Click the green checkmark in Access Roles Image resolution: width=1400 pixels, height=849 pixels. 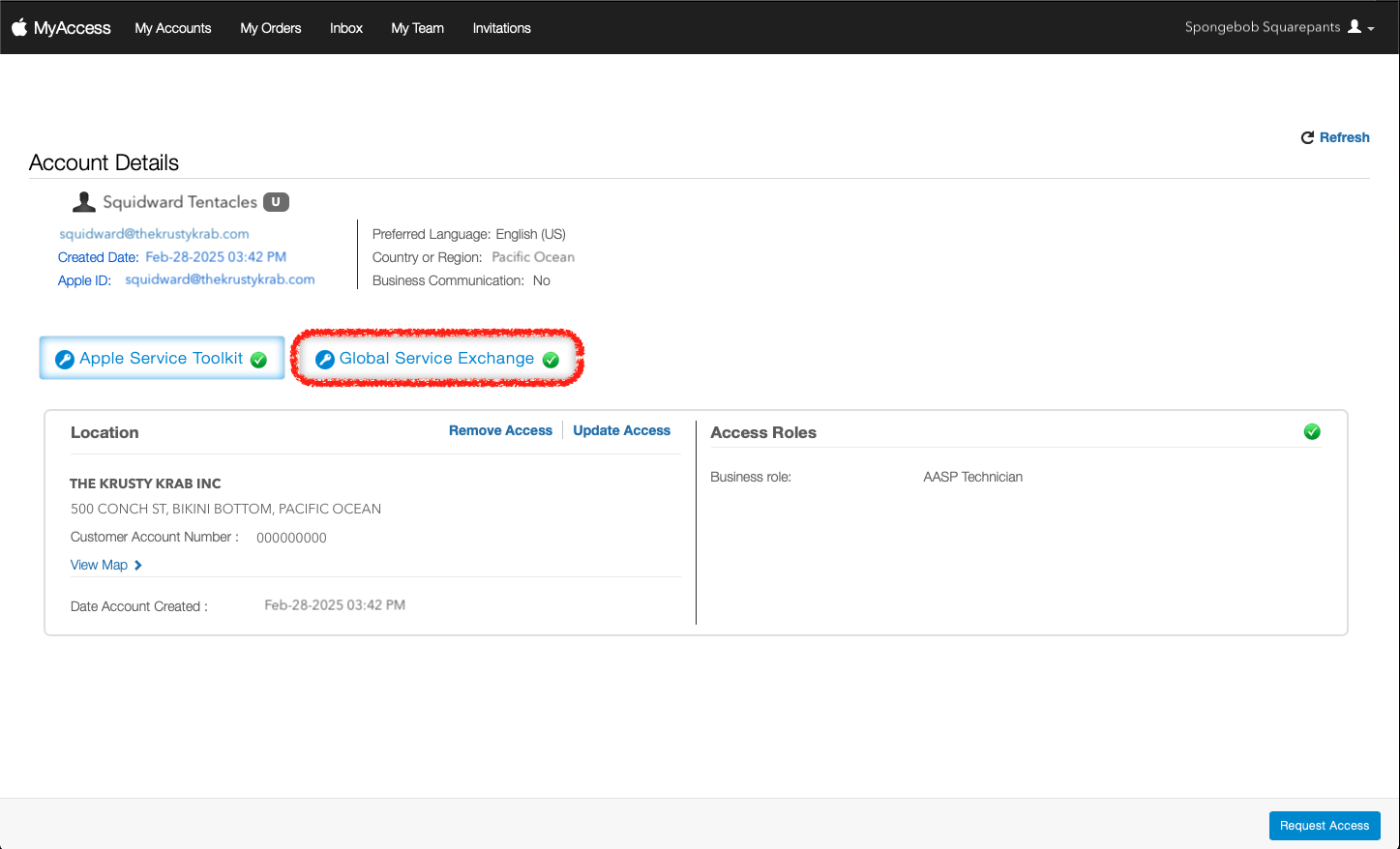1312,431
